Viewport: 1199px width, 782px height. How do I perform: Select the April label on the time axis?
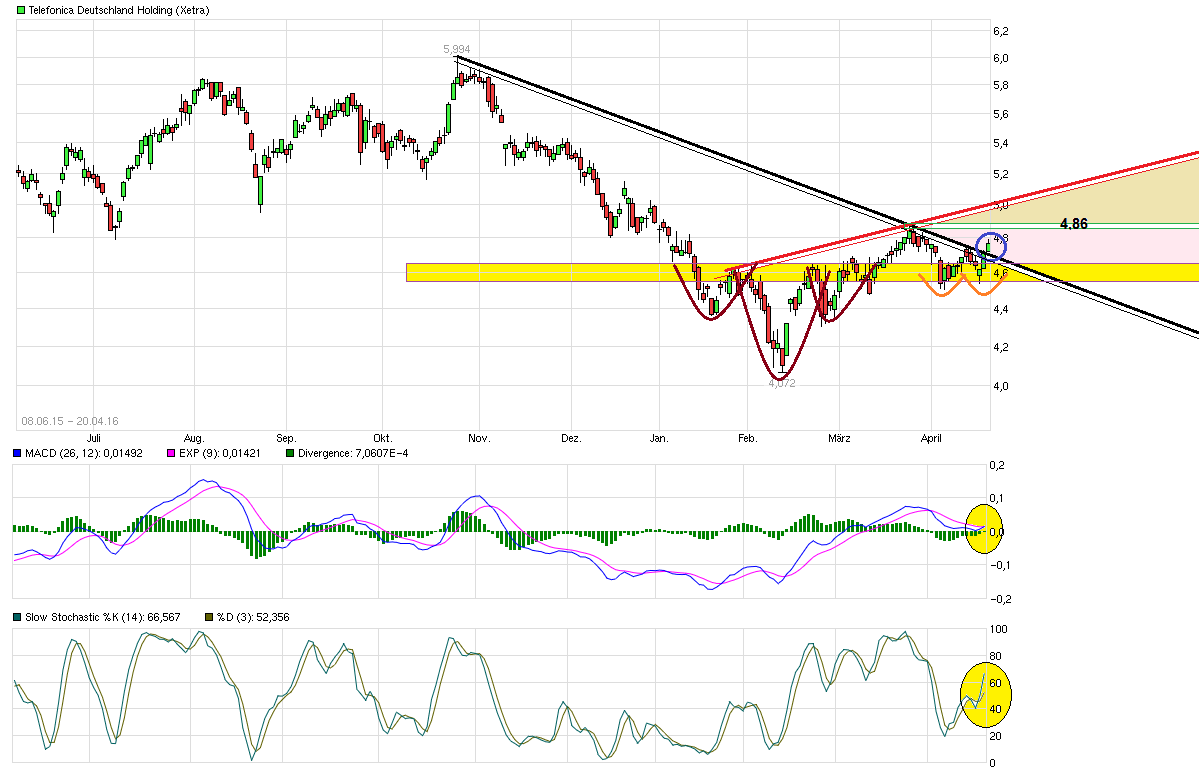point(931,438)
